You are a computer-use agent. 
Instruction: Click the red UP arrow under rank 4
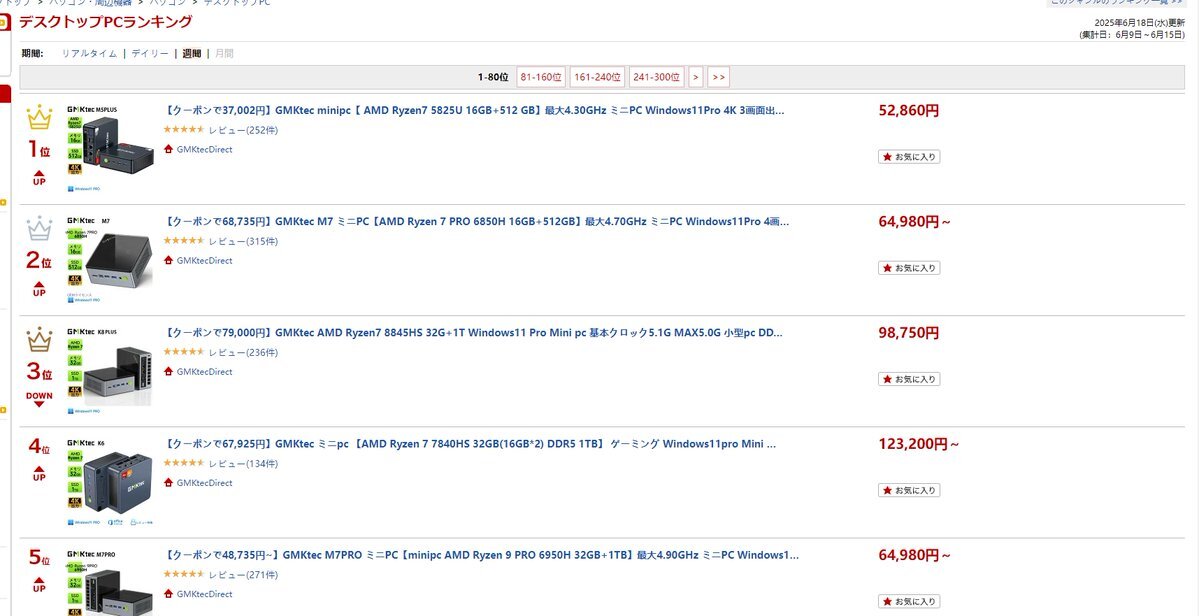coord(39,474)
